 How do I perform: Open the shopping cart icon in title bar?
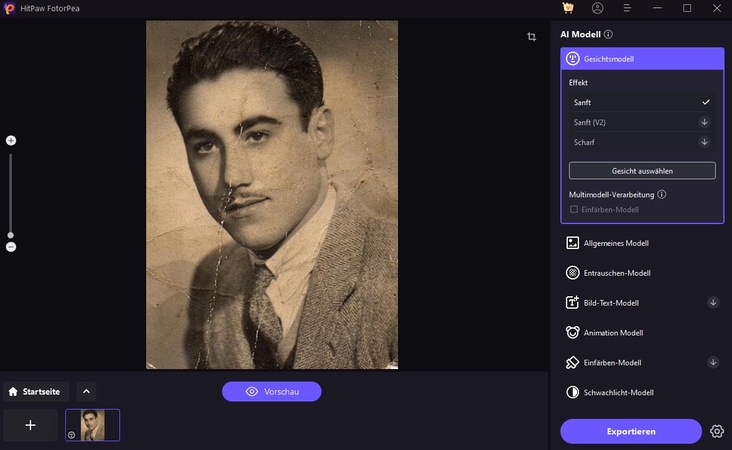pyautogui.click(x=568, y=8)
